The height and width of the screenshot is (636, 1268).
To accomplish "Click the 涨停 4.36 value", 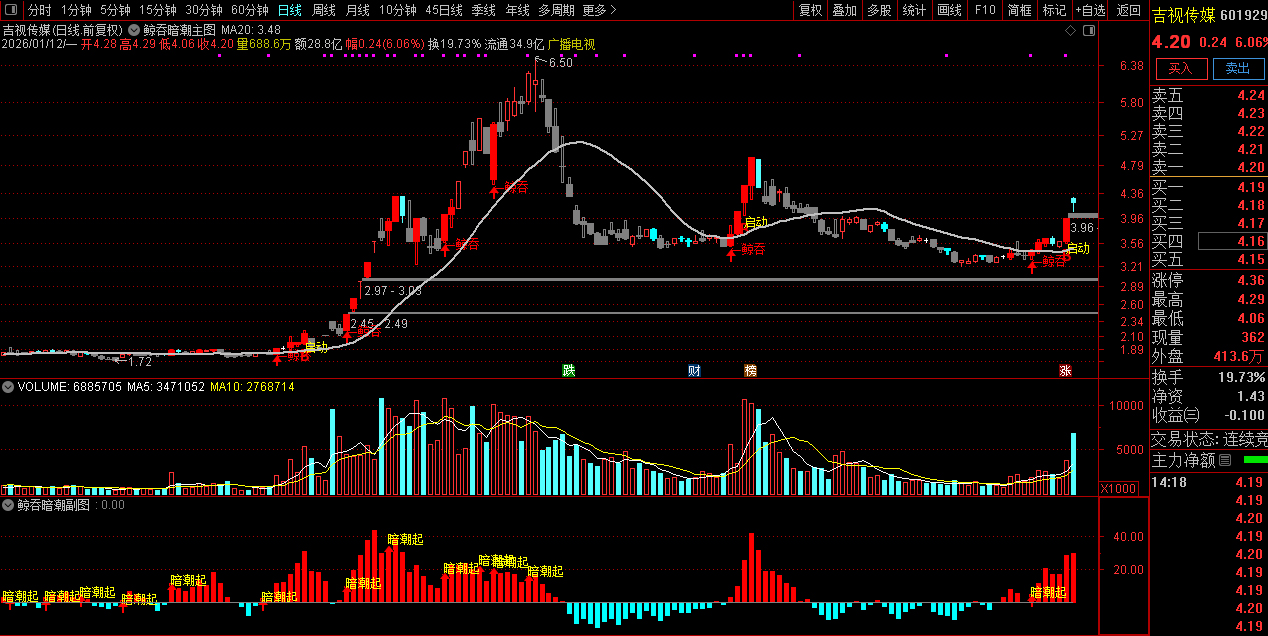I will click(1250, 281).
